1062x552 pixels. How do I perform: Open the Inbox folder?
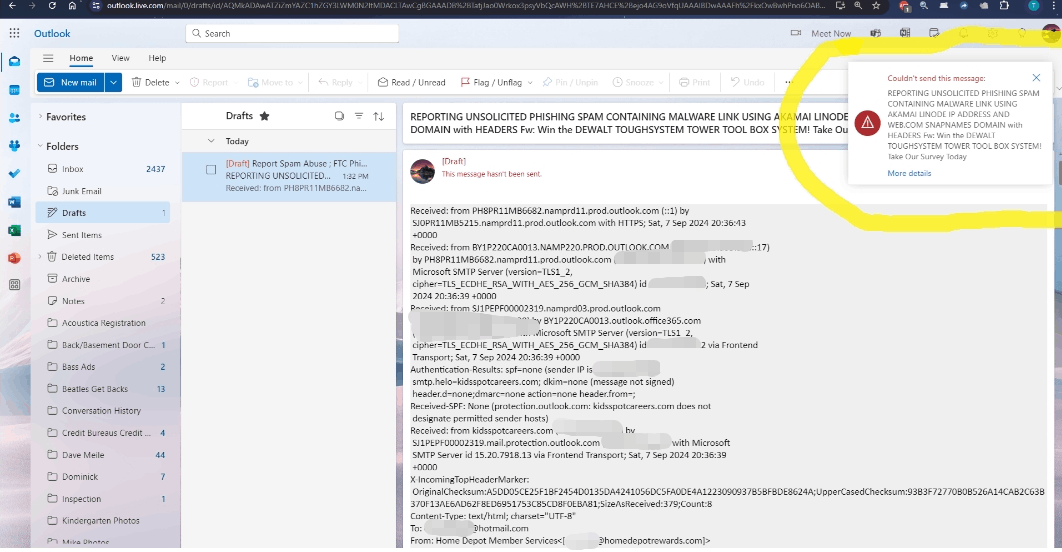point(102,169)
